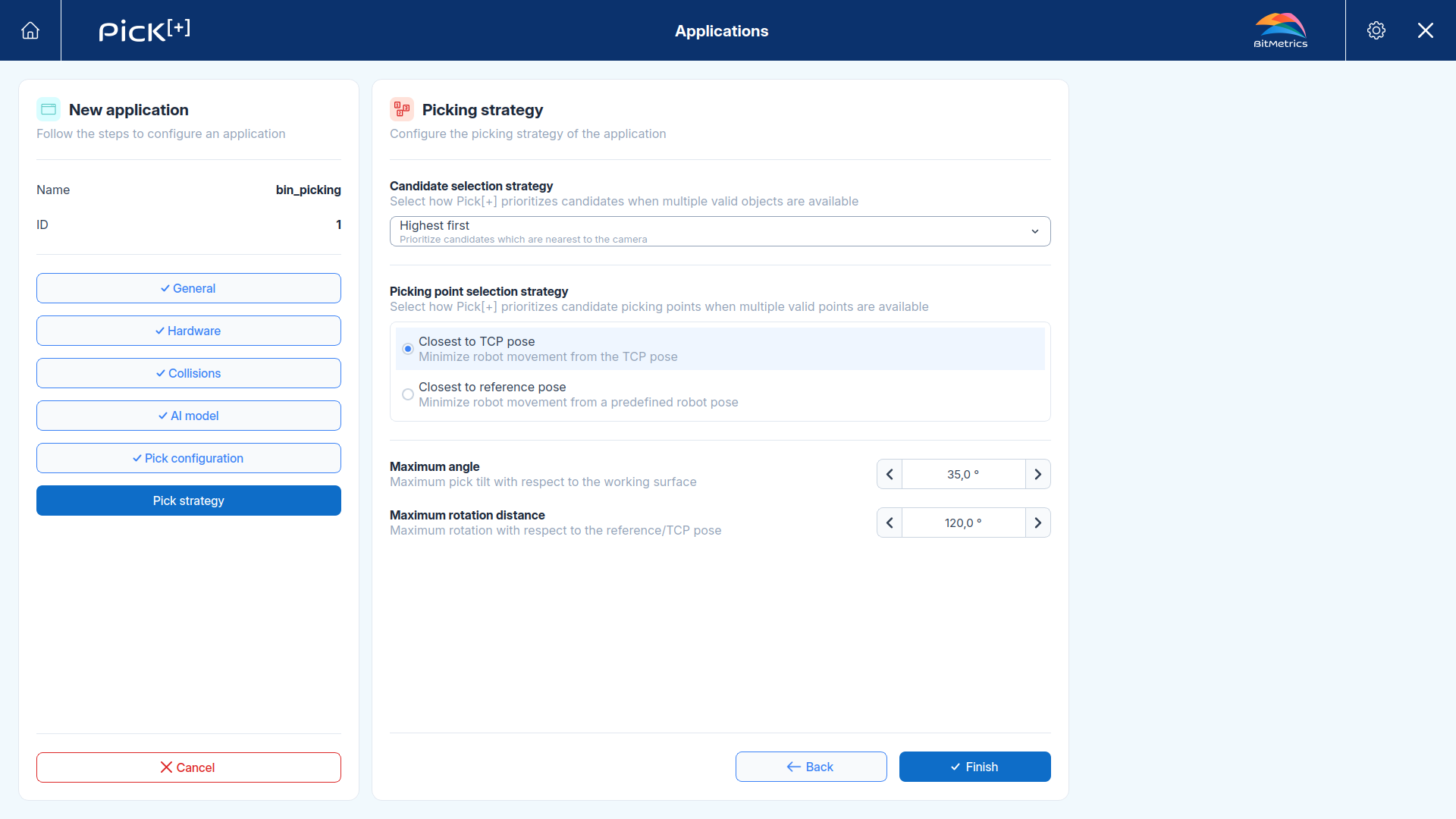Viewport: 1456px width, 819px height.
Task: Close the Applications window
Action: (1426, 30)
